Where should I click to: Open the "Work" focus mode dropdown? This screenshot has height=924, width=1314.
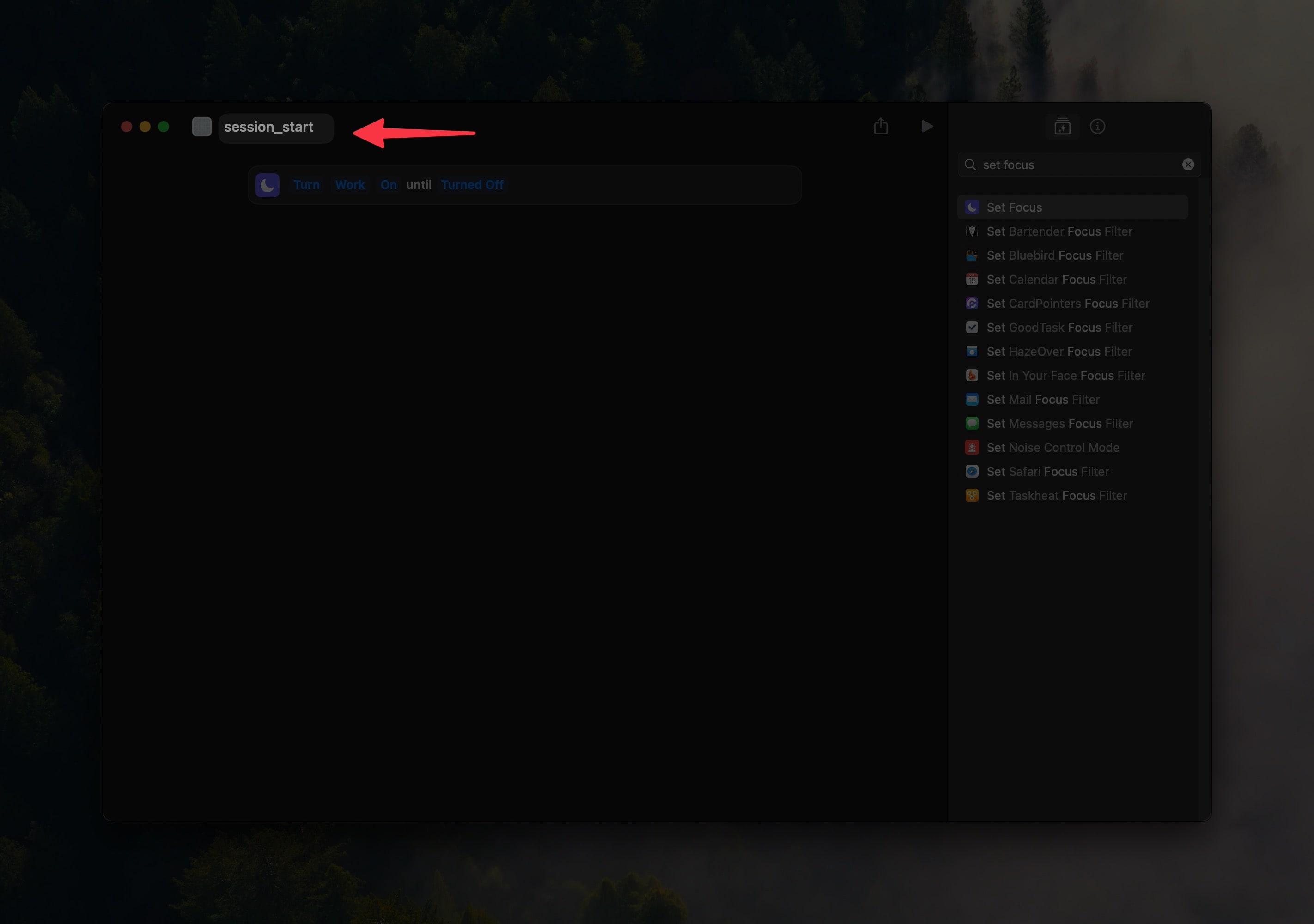(x=350, y=184)
